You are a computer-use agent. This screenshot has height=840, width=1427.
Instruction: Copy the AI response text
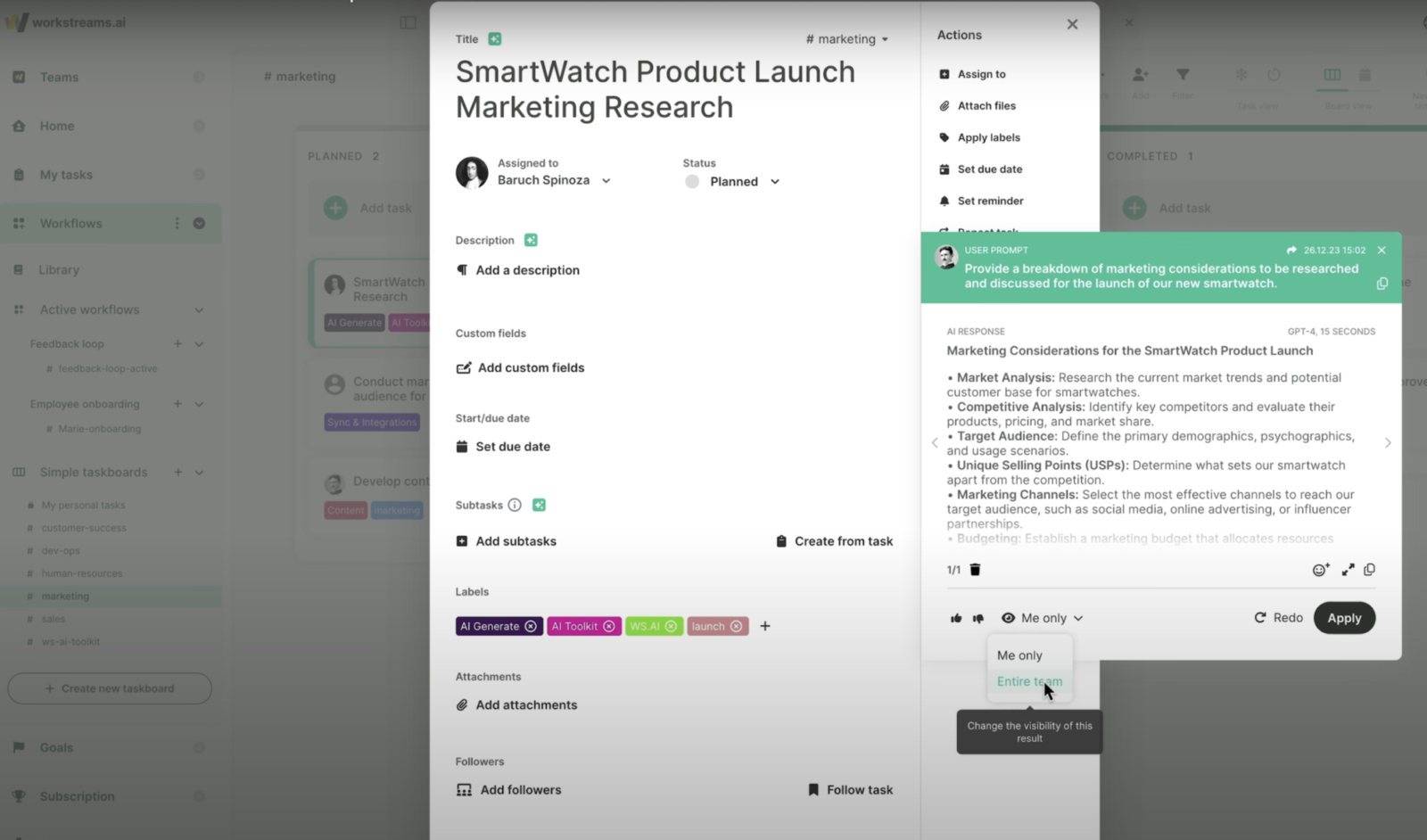click(x=1369, y=569)
